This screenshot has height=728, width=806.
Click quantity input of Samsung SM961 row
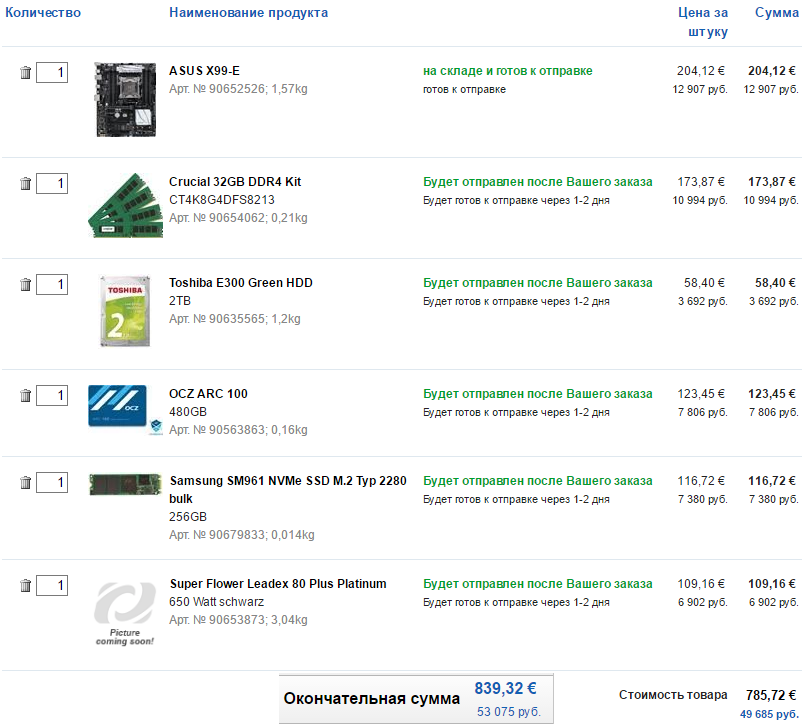click(52, 482)
